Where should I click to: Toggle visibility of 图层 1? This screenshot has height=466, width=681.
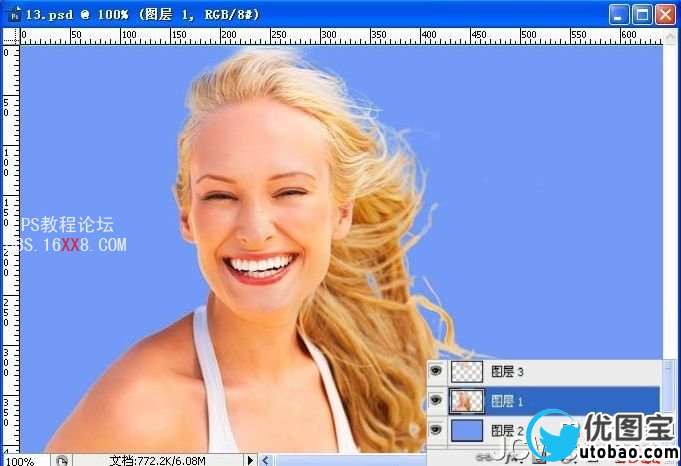[x=435, y=401]
